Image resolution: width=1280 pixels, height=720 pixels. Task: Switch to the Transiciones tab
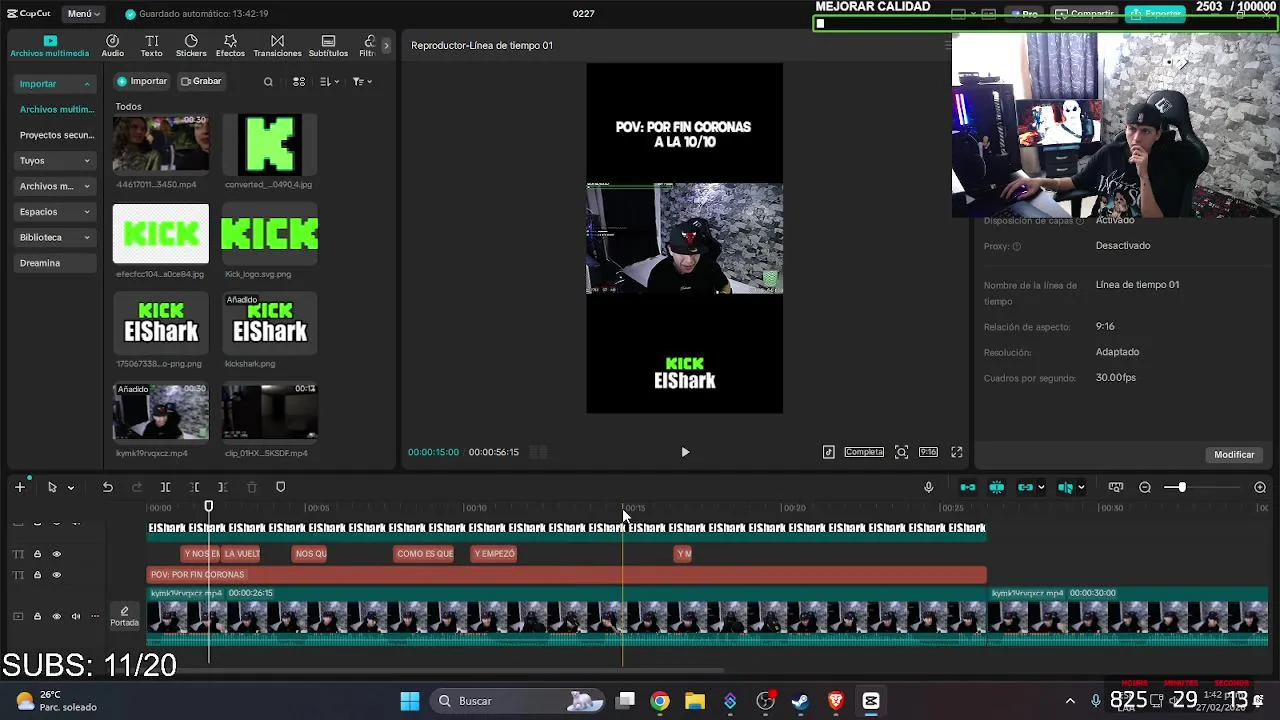click(x=277, y=46)
